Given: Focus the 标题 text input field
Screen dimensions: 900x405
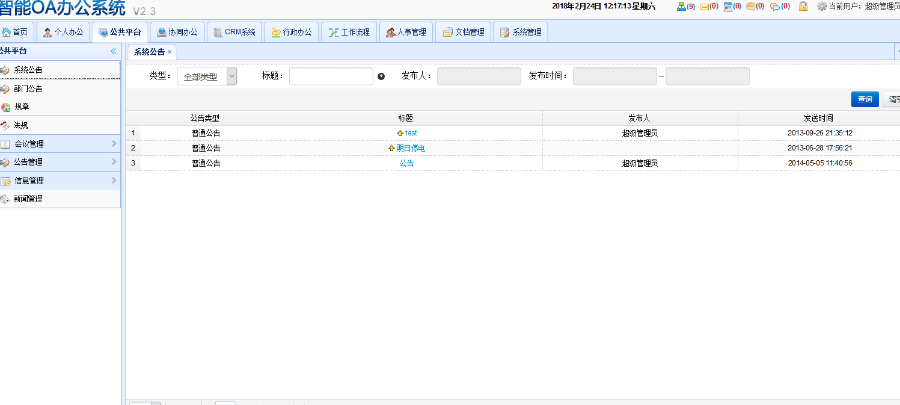Looking at the screenshot, I should click(331, 76).
